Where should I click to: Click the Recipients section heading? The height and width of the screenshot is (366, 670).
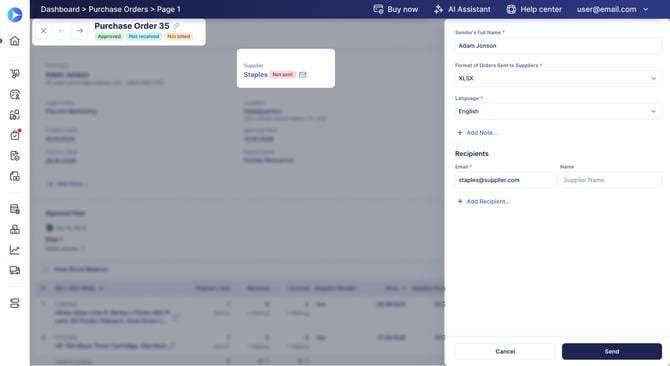472,154
